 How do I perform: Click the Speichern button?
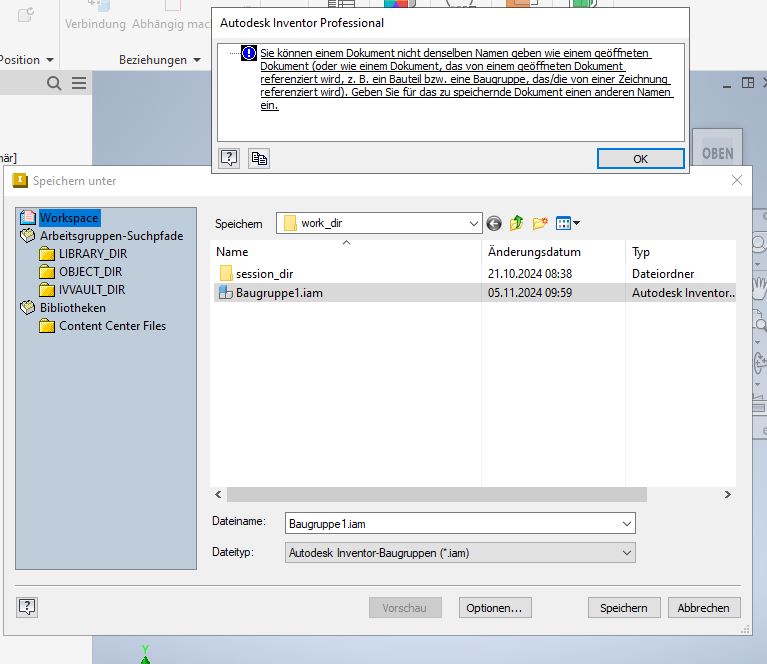click(x=624, y=608)
